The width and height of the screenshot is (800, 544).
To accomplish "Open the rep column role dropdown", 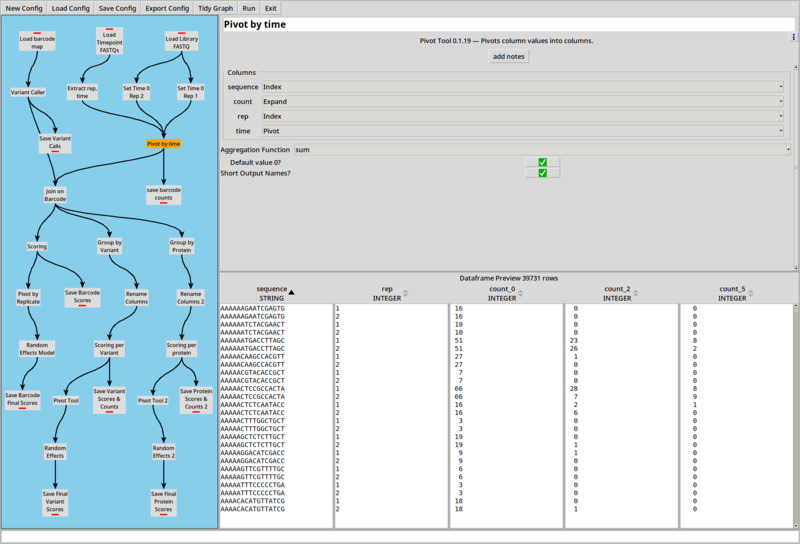I will [522, 116].
